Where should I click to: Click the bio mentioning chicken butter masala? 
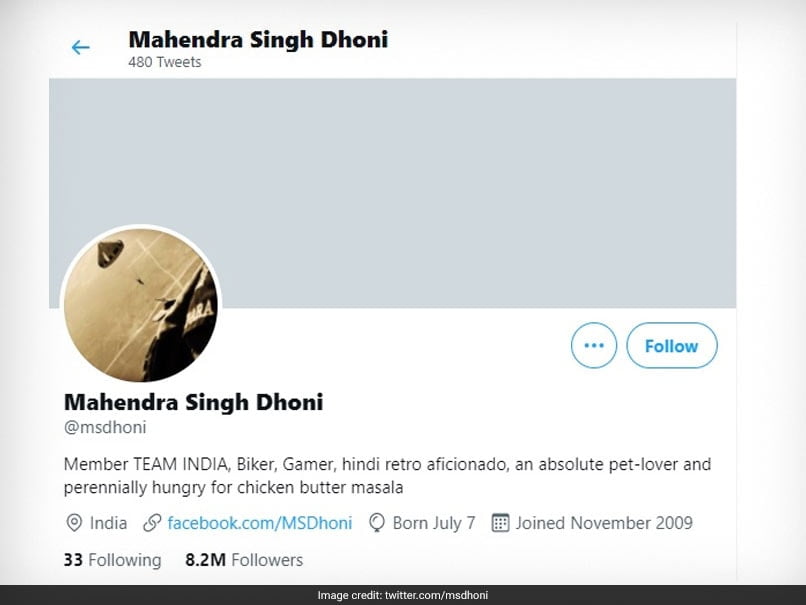coord(387,477)
